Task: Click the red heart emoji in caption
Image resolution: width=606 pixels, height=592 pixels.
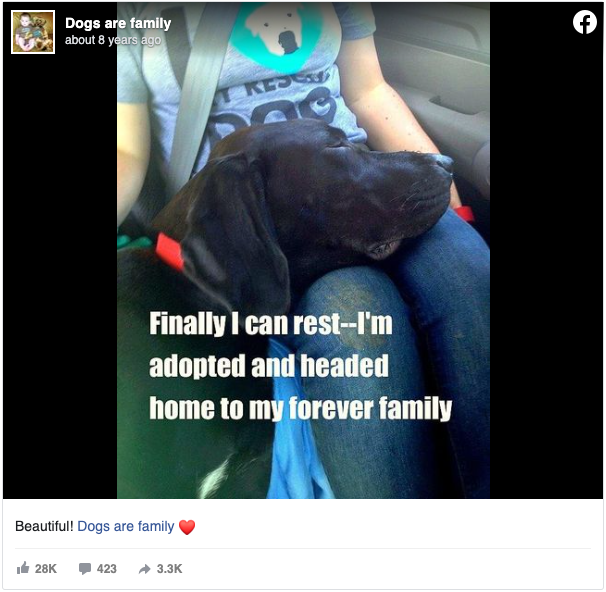Action: point(187,527)
